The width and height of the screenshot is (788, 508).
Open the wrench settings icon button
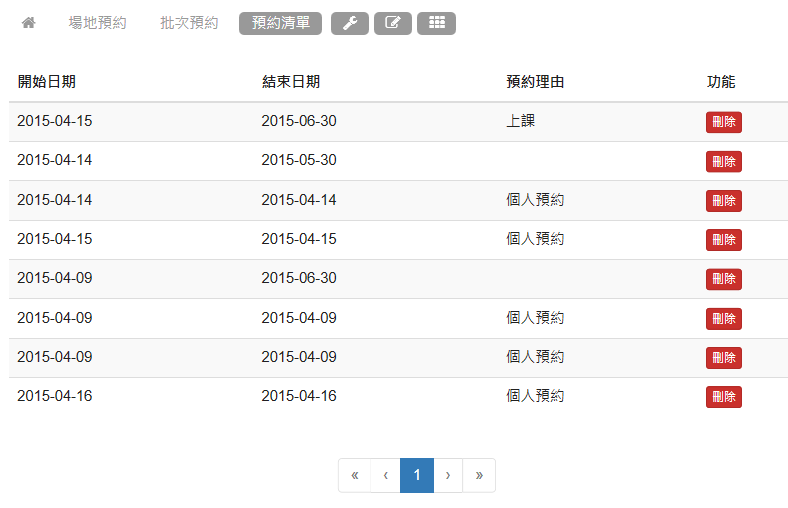coord(349,24)
